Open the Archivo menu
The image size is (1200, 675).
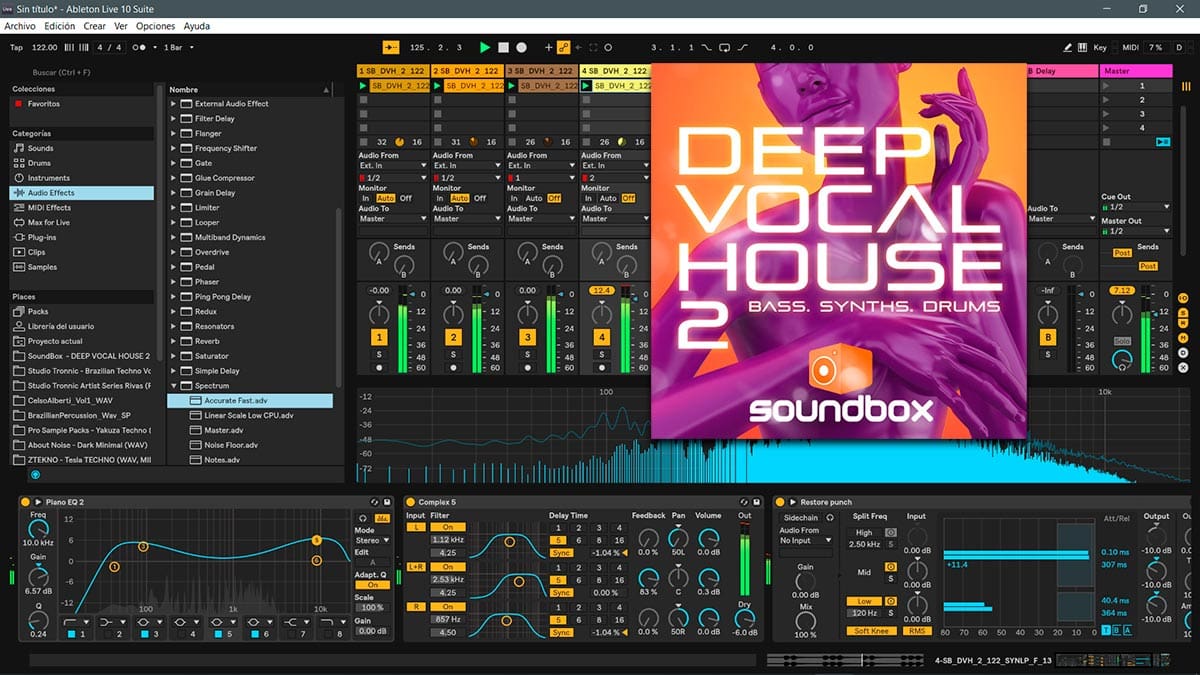(x=20, y=26)
